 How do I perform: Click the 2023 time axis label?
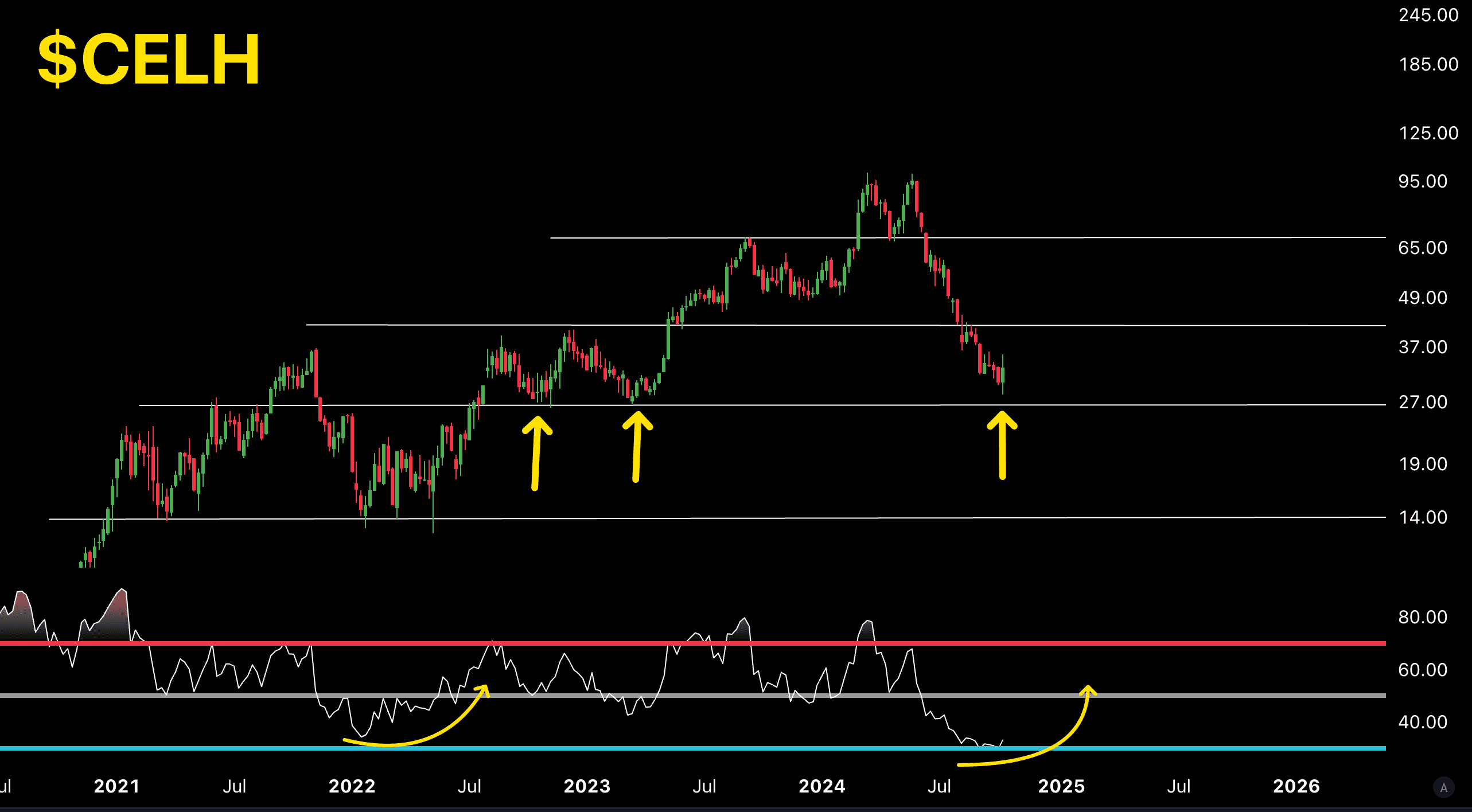click(x=587, y=786)
